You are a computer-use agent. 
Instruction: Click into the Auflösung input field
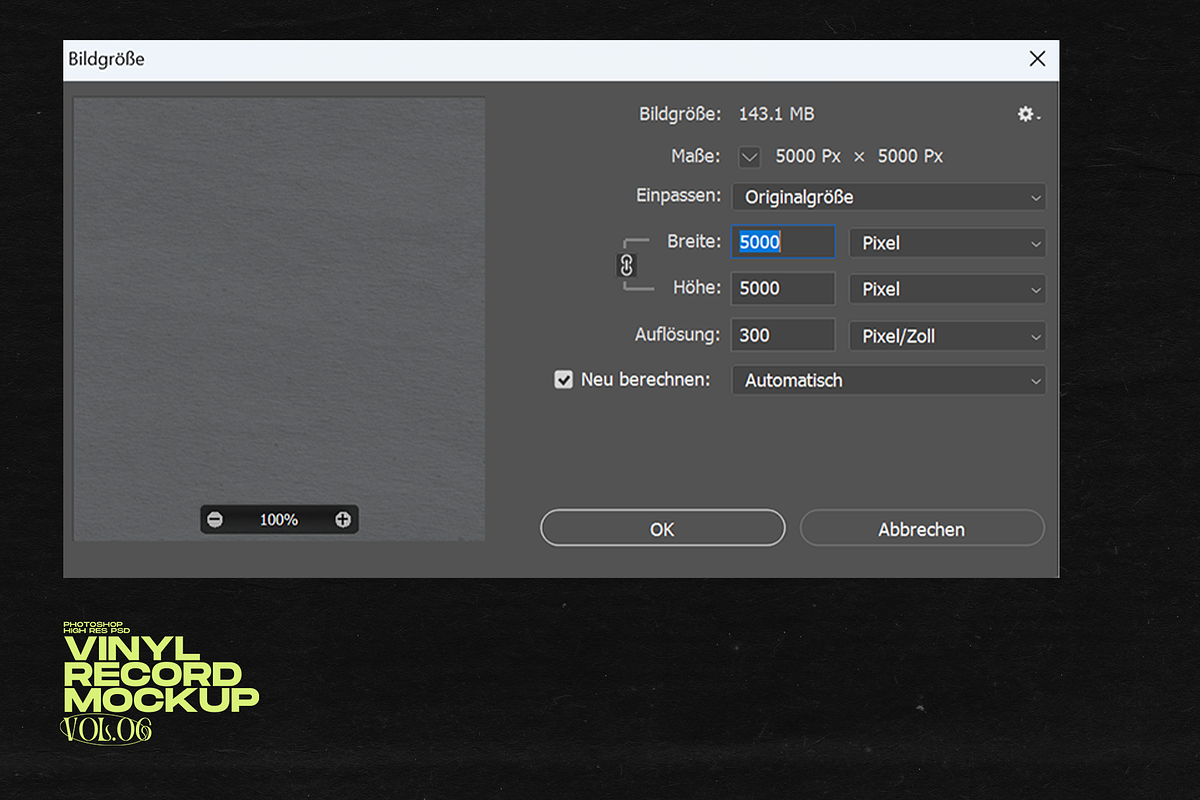click(783, 335)
